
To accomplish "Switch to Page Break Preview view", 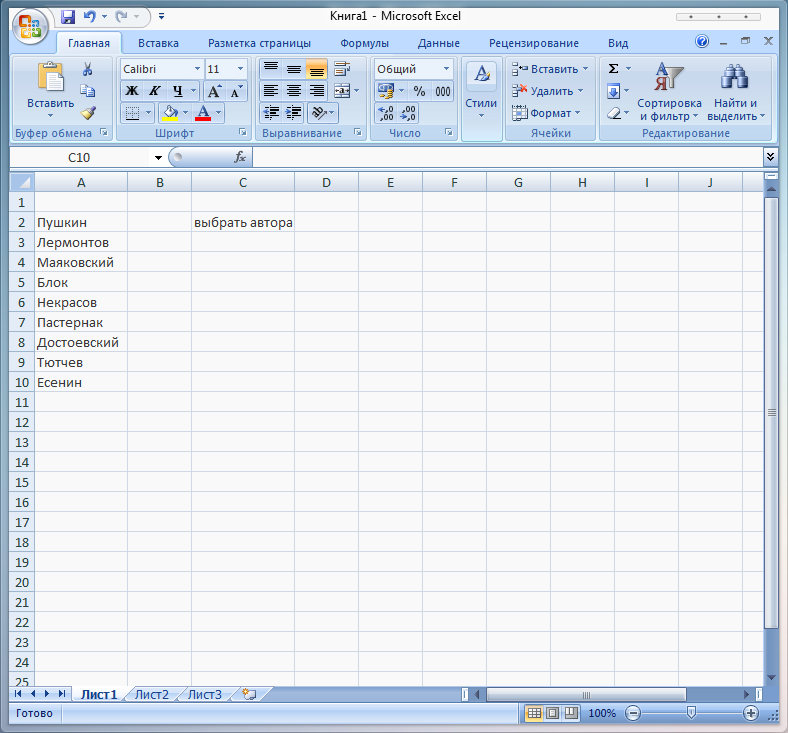I will coord(571,713).
